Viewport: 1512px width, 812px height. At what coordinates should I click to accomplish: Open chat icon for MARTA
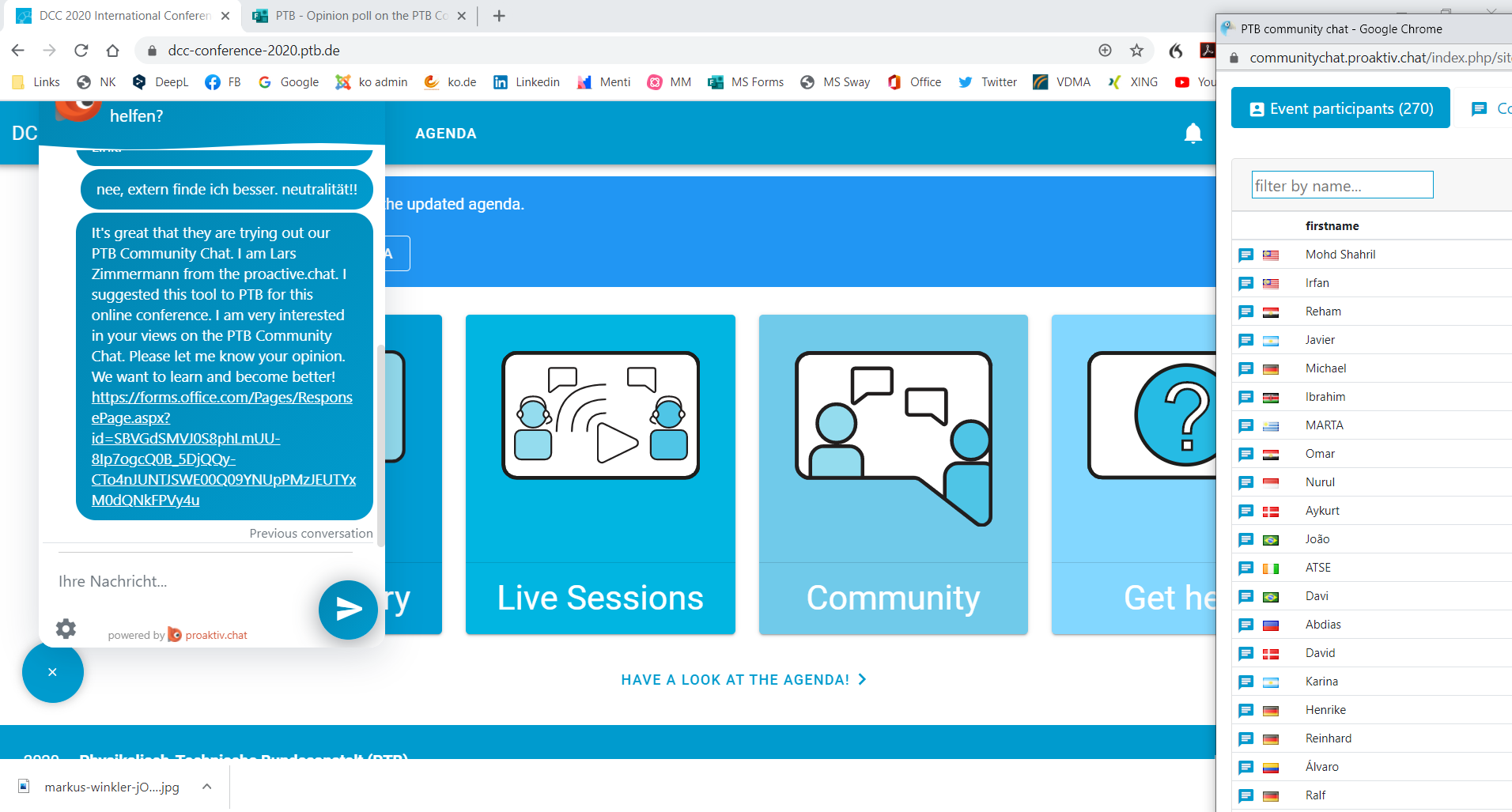(1246, 425)
